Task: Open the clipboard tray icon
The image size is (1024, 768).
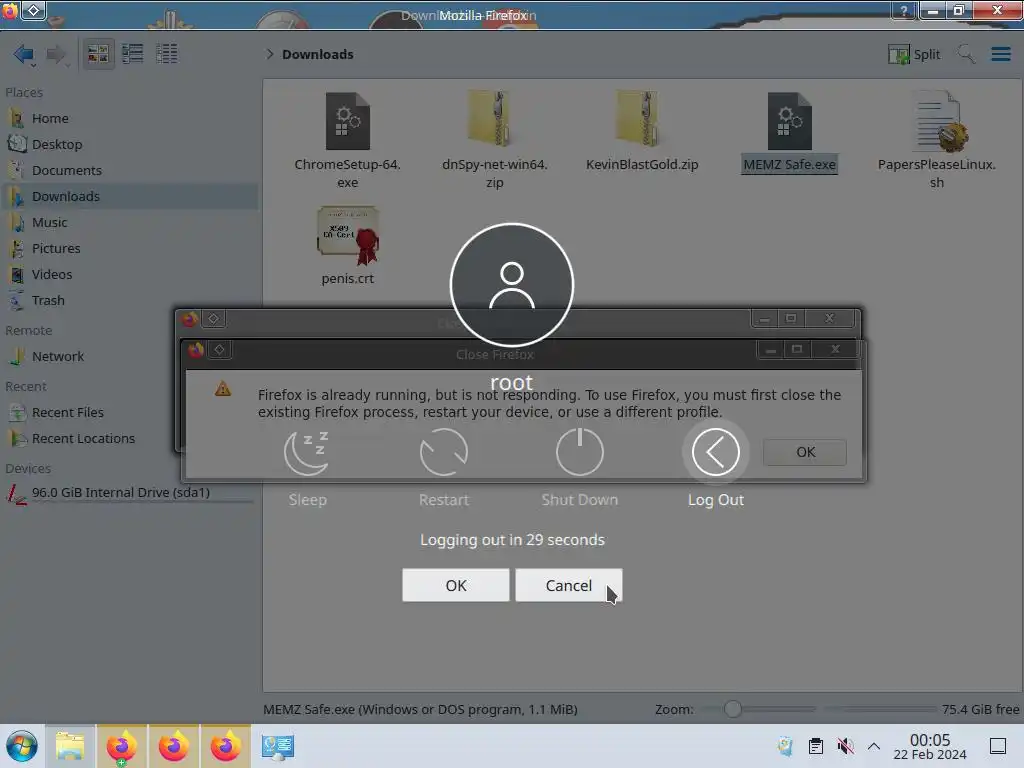Action: tap(816, 746)
